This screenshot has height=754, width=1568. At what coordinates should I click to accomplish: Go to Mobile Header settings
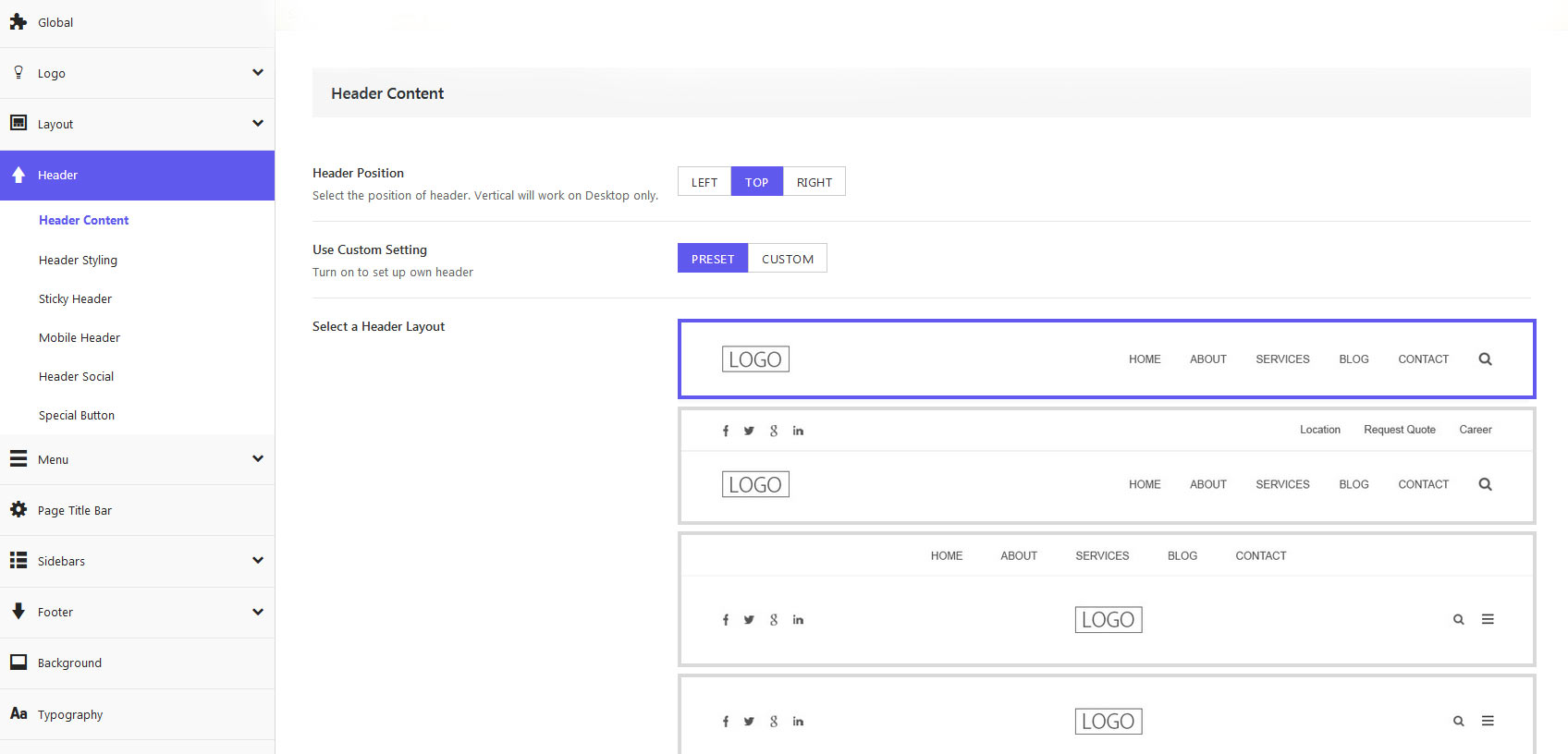click(x=80, y=338)
